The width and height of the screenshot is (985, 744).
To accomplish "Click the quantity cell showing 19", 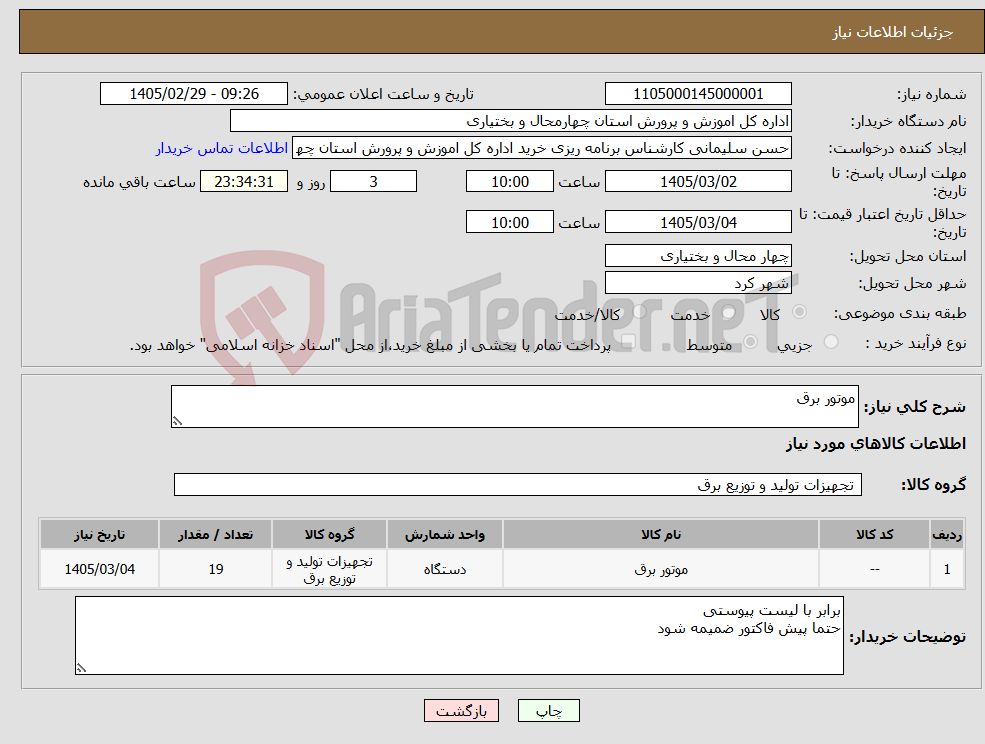I will (x=215, y=569).
